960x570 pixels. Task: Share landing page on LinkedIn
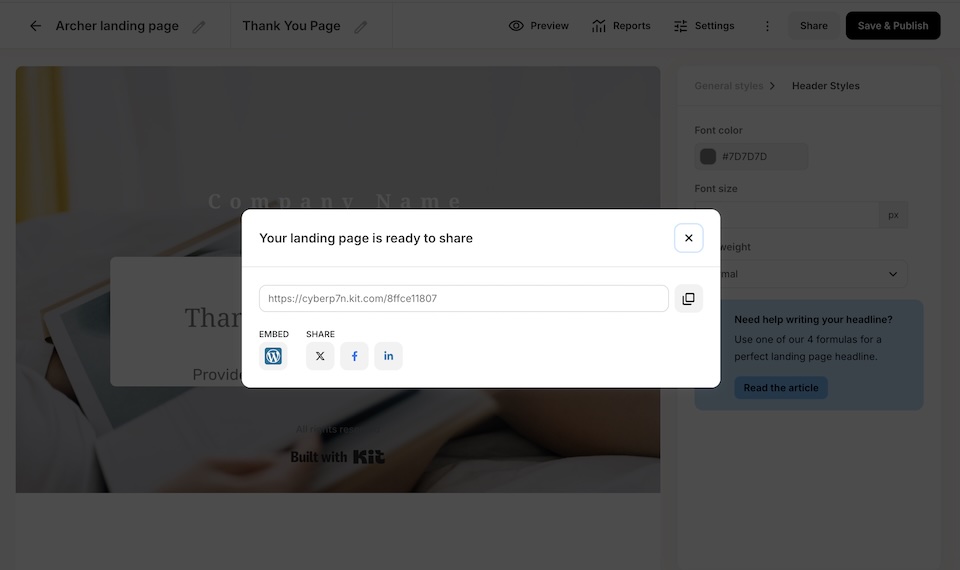point(388,356)
